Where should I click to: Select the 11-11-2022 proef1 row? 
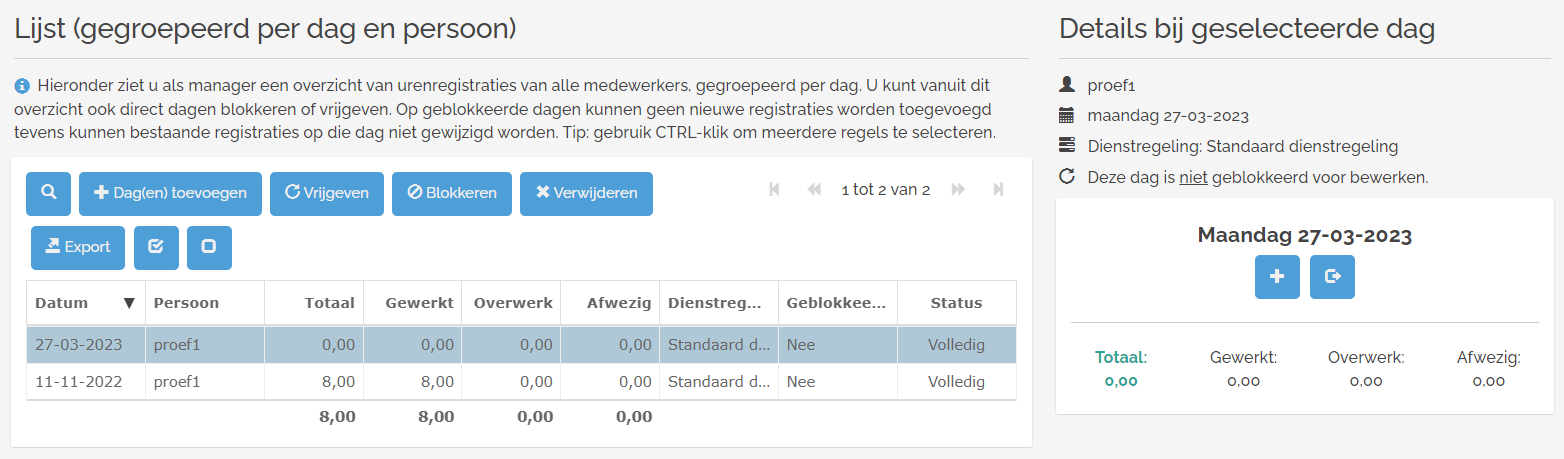pos(400,382)
